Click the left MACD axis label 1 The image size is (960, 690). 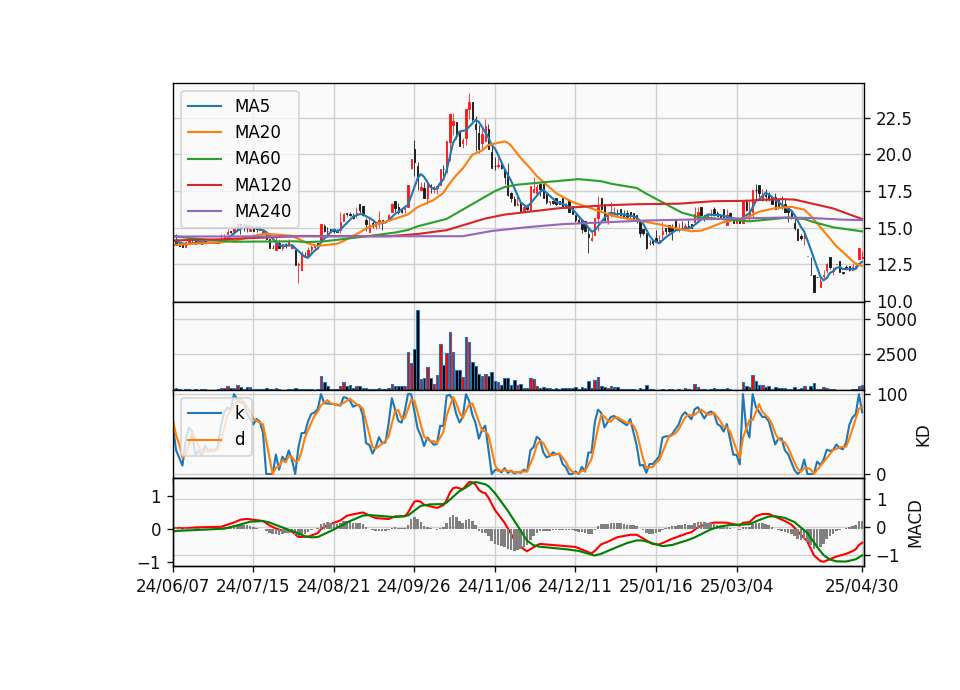click(x=156, y=497)
